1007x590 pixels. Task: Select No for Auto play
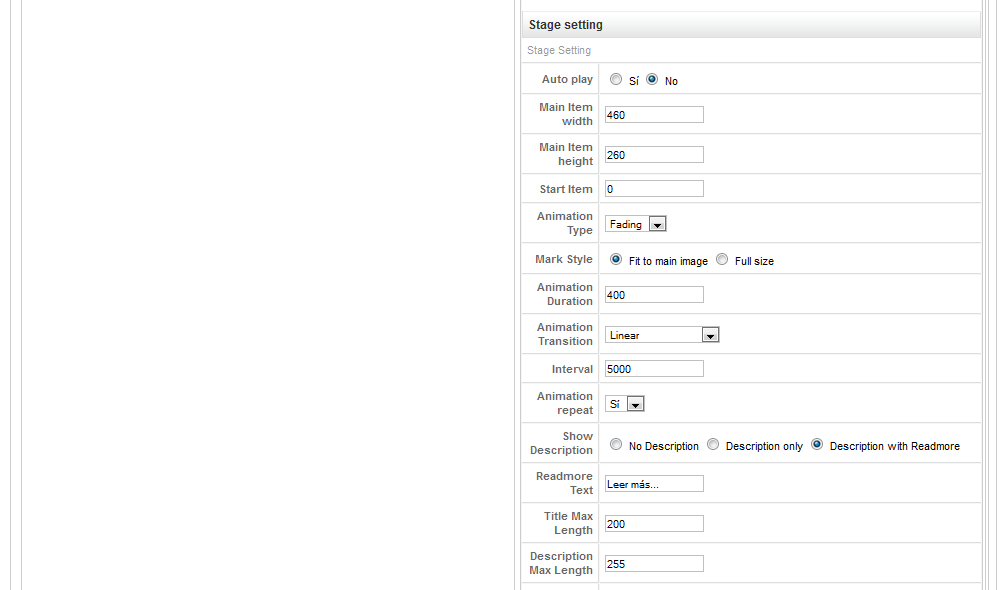(652, 80)
